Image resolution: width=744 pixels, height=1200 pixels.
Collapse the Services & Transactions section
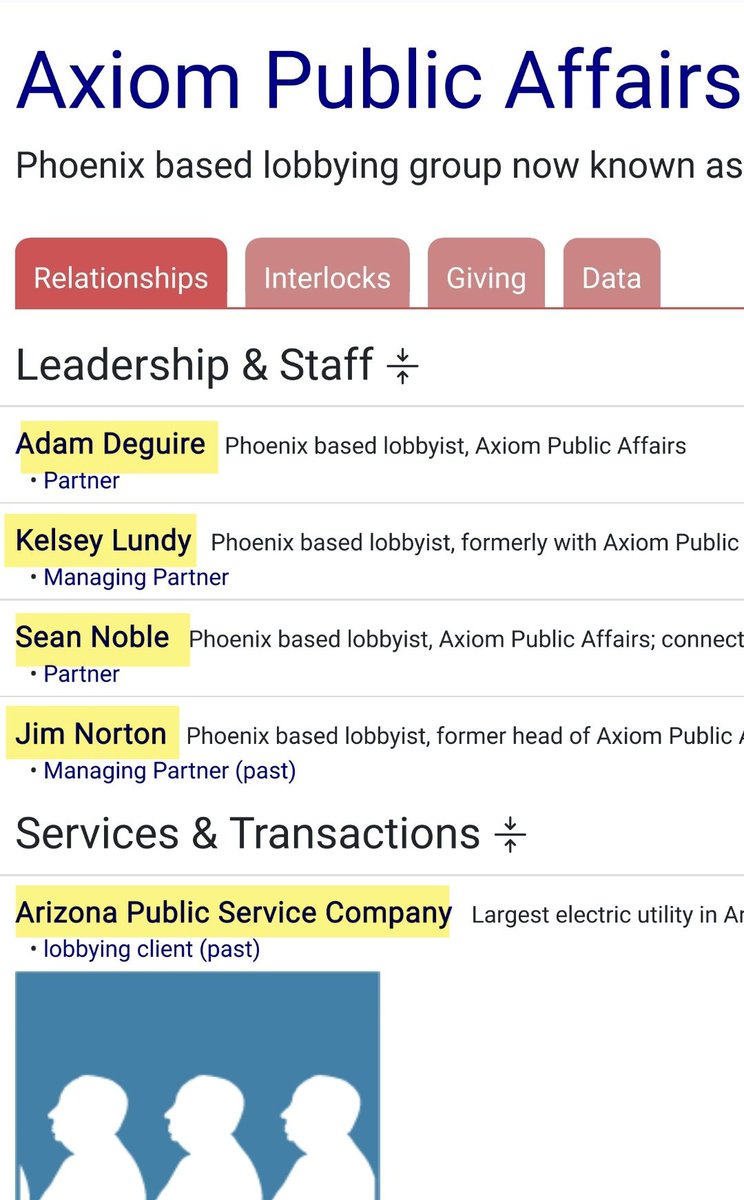point(510,834)
